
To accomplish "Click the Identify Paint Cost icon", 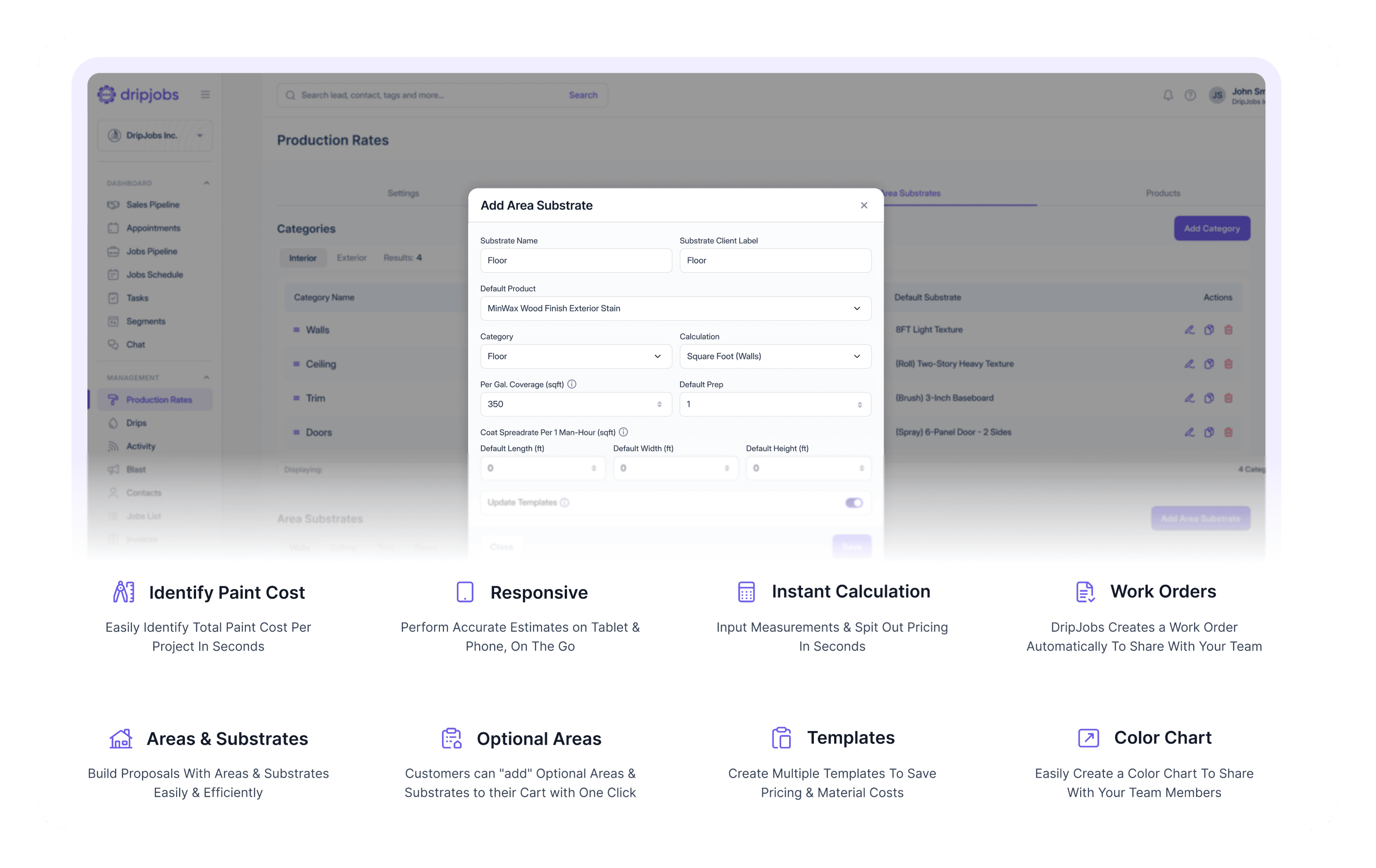I will coord(124,592).
